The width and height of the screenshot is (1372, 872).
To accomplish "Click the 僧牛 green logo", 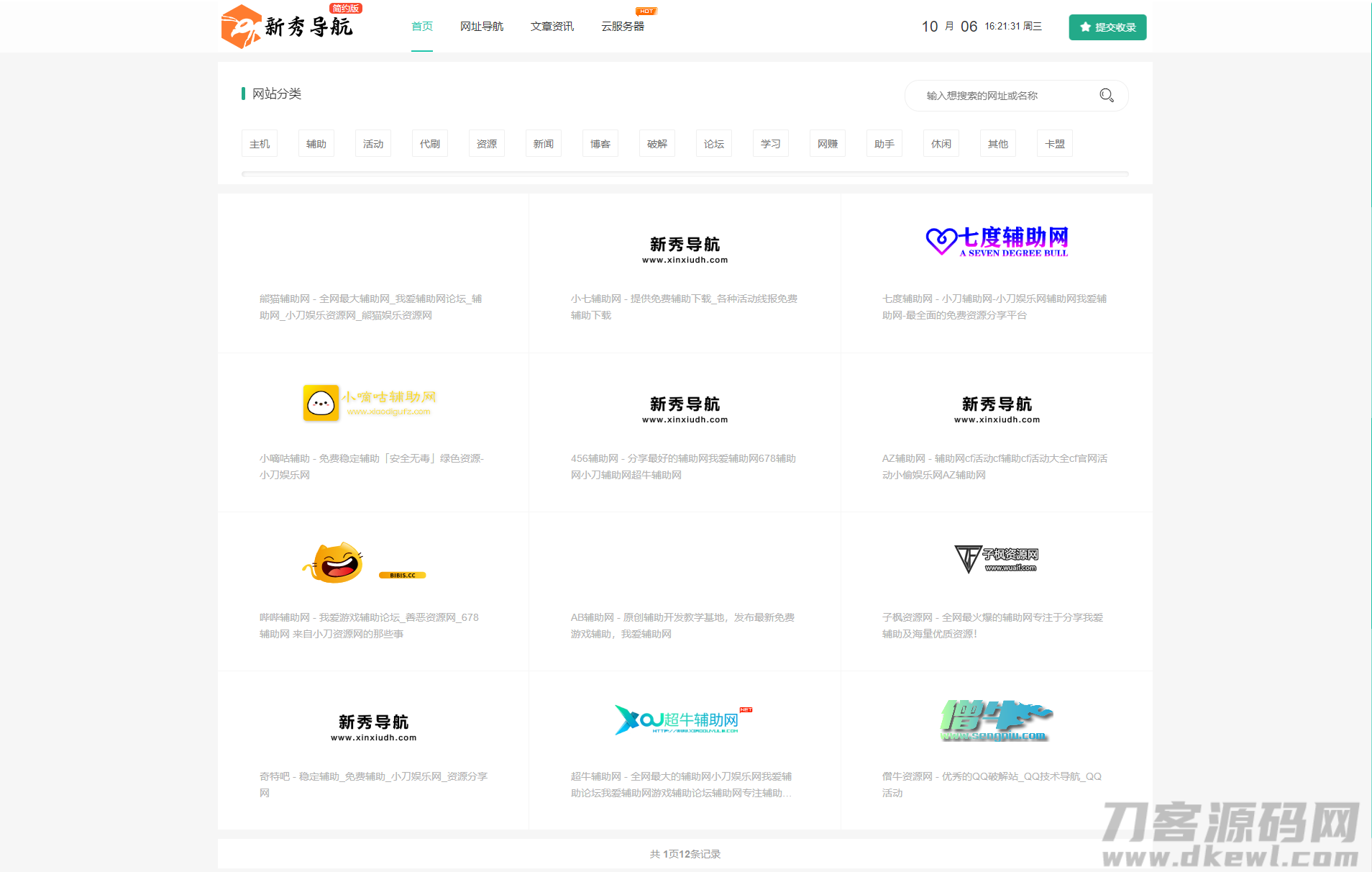I will click(x=997, y=720).
